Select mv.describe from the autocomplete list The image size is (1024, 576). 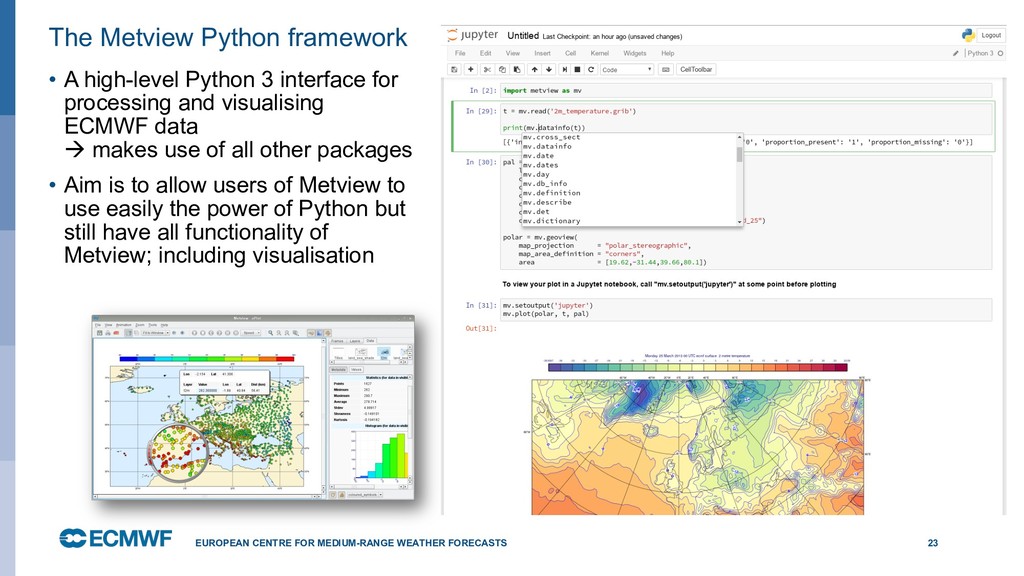coord(547,202)
